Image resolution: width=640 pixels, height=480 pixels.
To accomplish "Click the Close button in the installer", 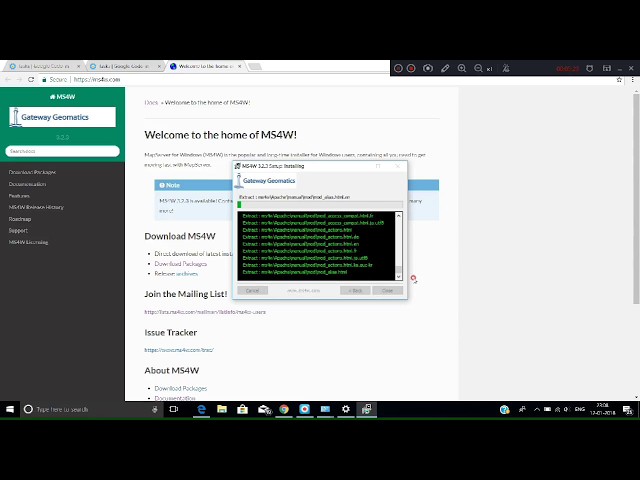I will tap(387, 290).
